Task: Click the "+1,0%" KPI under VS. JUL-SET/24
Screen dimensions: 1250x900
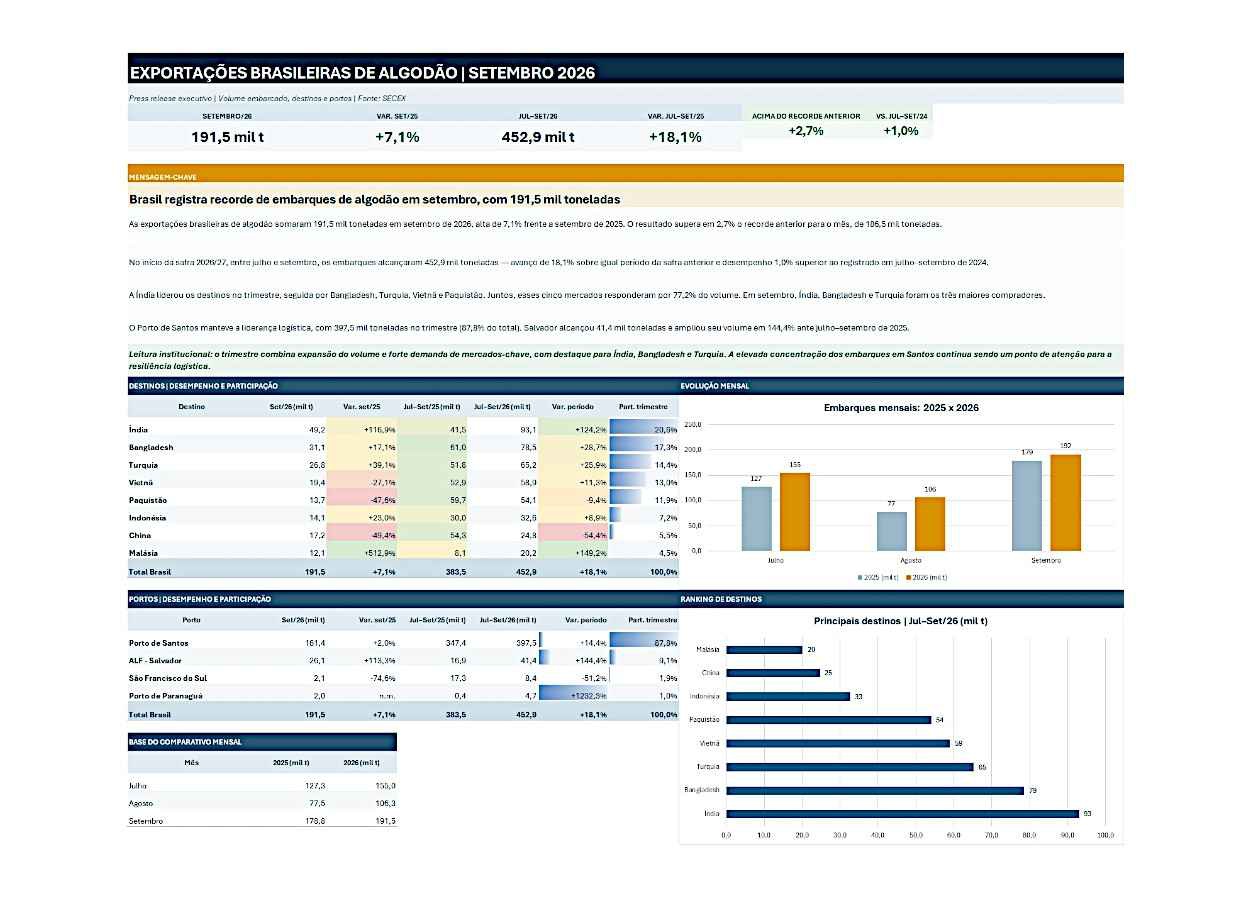Action: click(901, 131)
